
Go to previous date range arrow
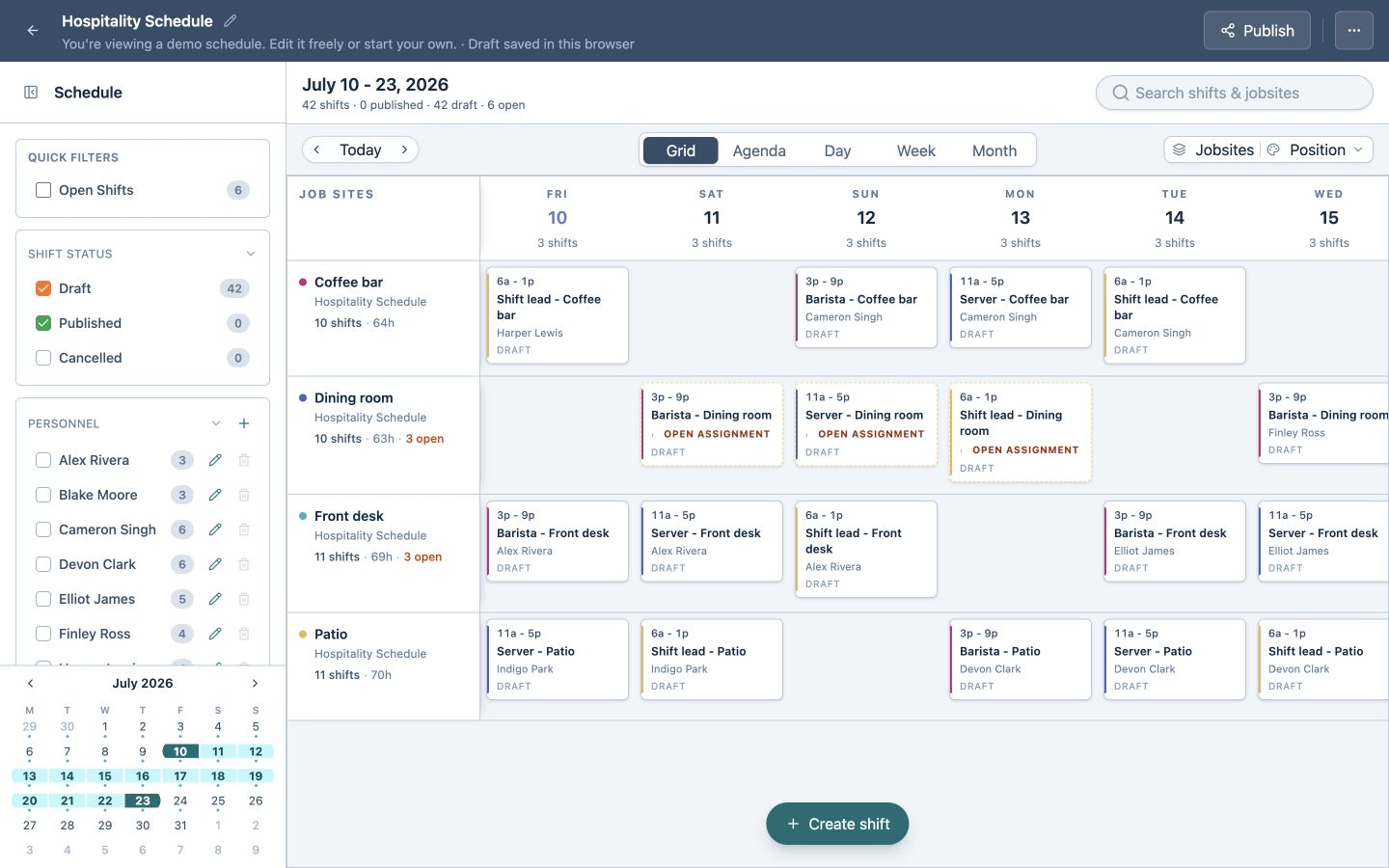pos(316,149)
